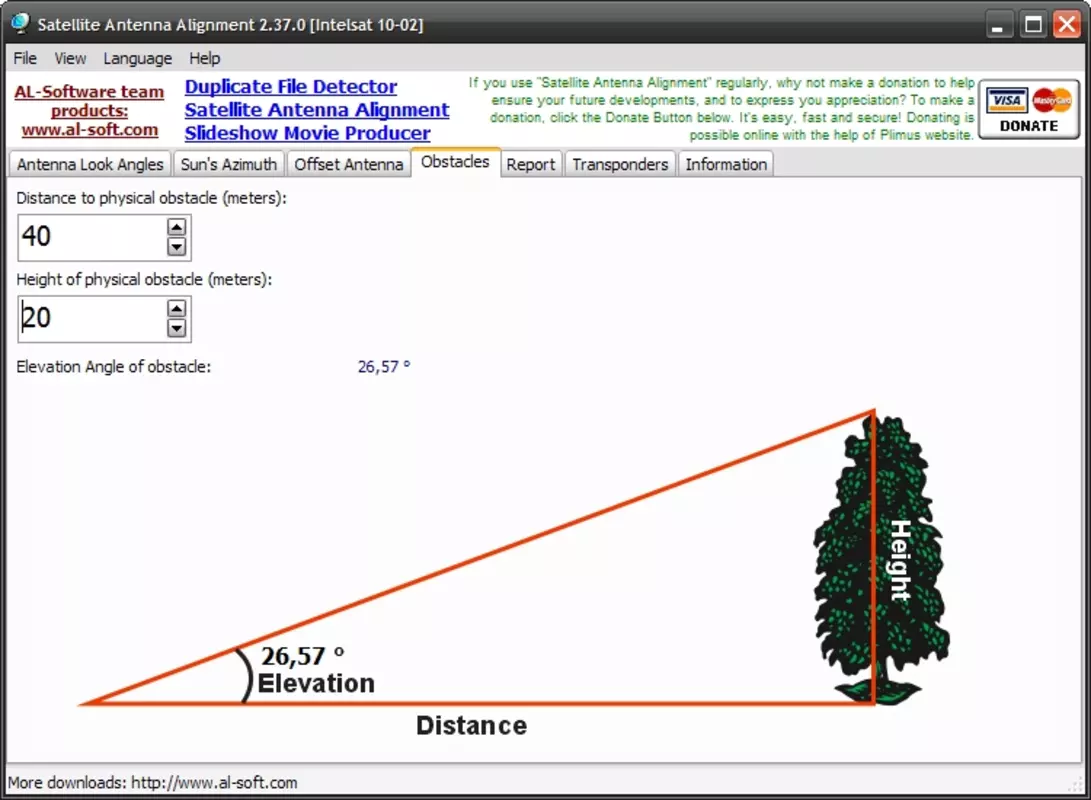Open the Duplicate File Detector link

(x=291, y=86)
